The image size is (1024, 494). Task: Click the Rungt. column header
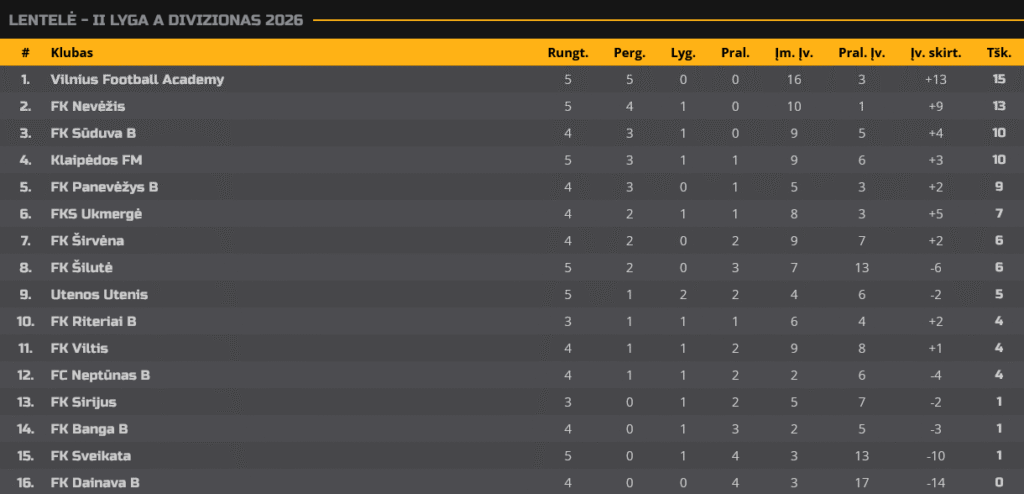coord(567,53)
